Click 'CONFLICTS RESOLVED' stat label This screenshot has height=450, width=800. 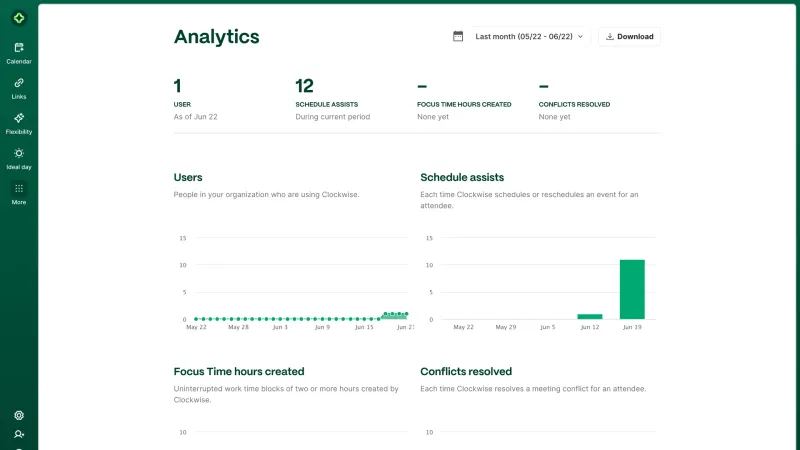[574, 105]
